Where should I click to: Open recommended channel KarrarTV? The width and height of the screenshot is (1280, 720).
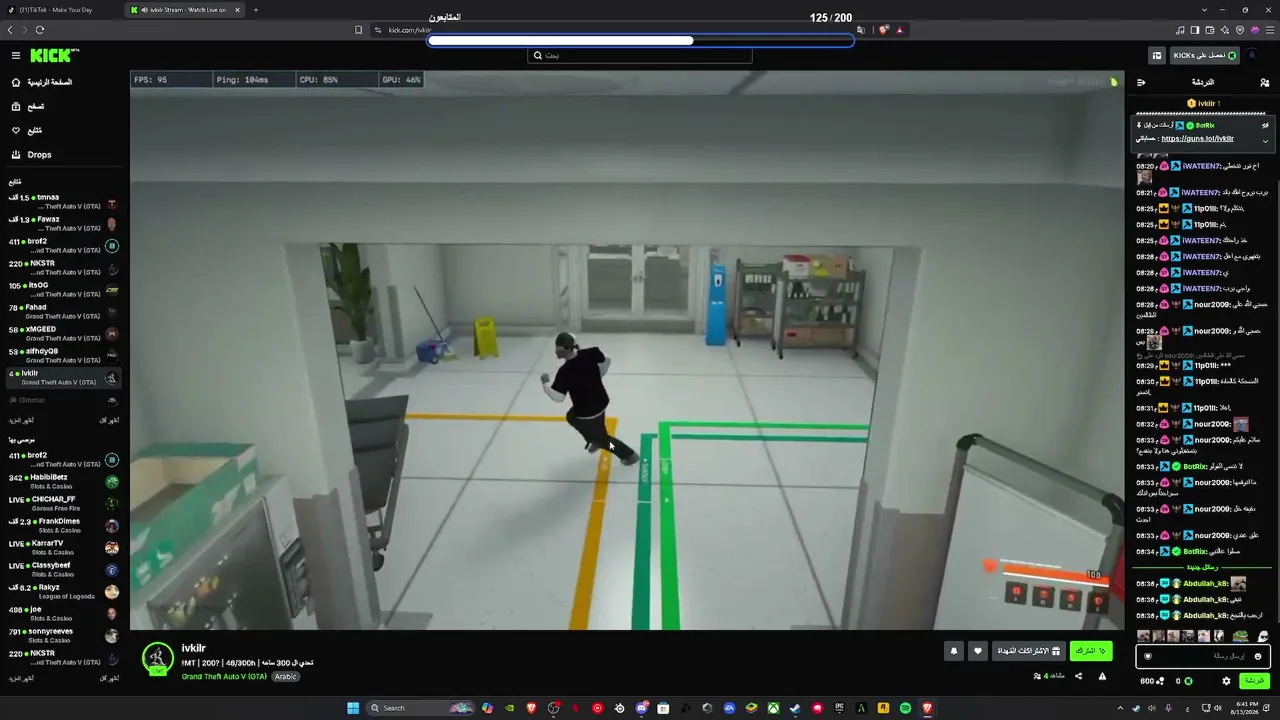(63, 547)
